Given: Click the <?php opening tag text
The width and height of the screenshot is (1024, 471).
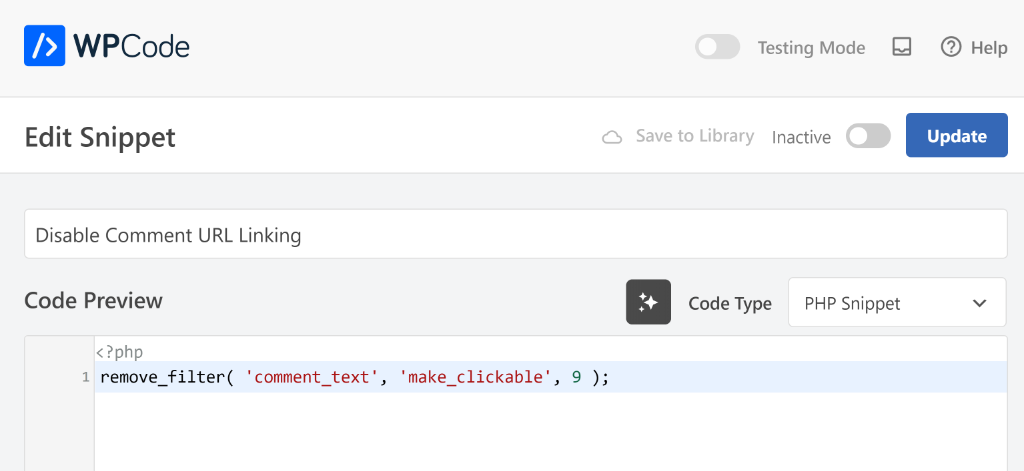Looking at the screenshot, I should (120, 352).
